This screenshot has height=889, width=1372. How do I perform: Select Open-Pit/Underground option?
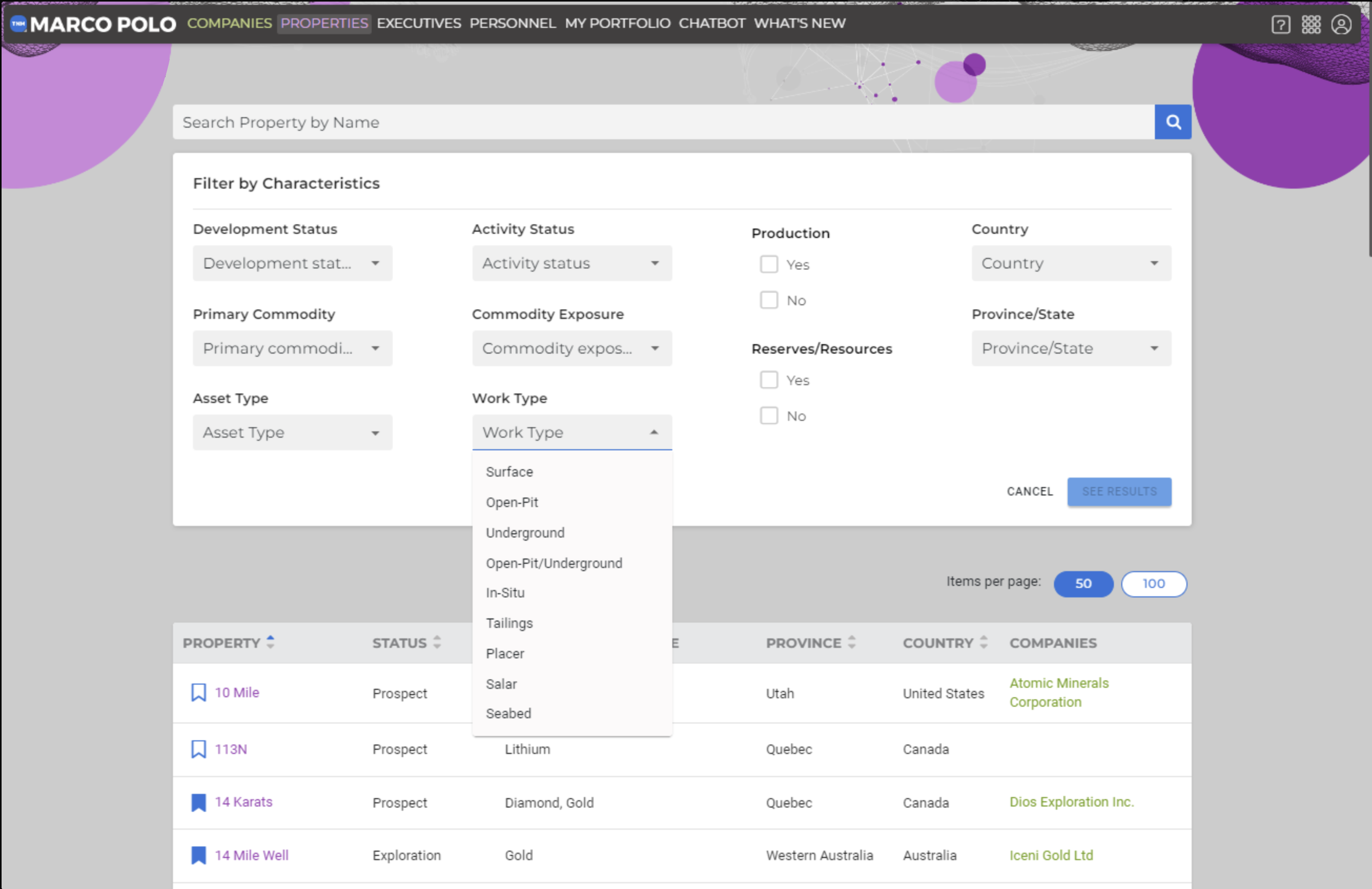pyautogui.click(x=572, y=563)
